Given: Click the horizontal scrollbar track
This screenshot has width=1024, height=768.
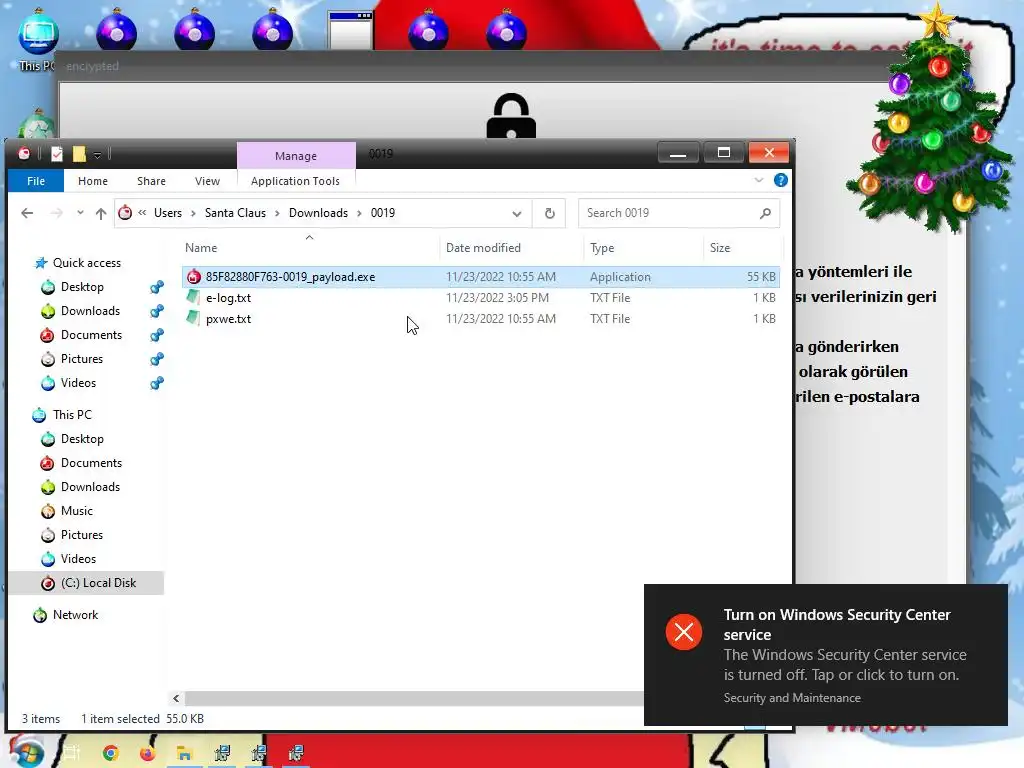Looking at the screenshot, I should click(413, 699).
